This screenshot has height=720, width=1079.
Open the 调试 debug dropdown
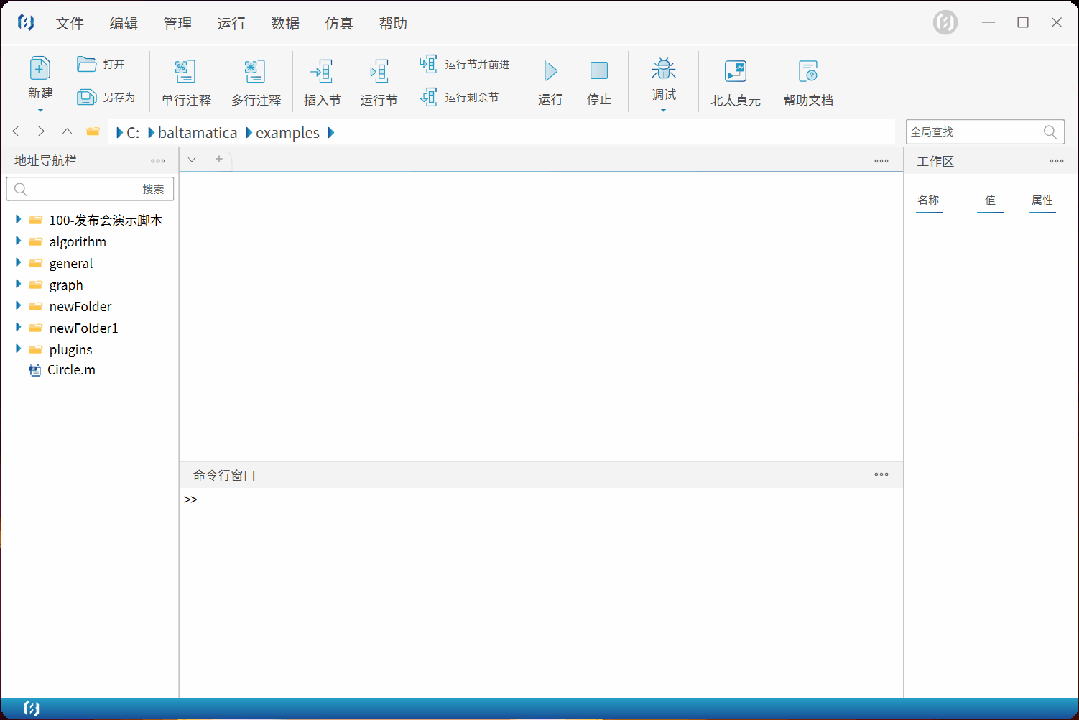(664, 80)
